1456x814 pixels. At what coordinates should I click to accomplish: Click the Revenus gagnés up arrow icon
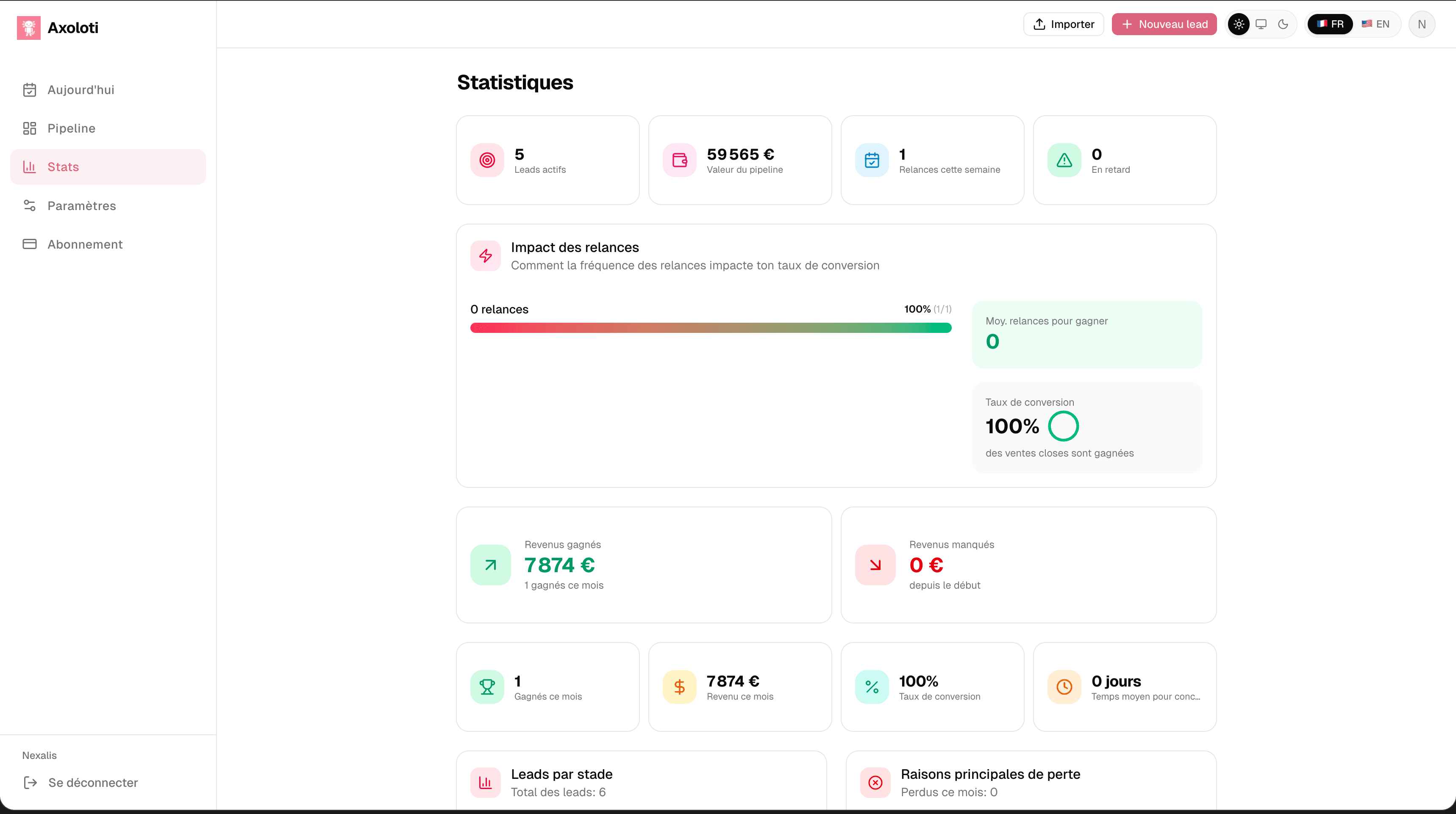490,565
